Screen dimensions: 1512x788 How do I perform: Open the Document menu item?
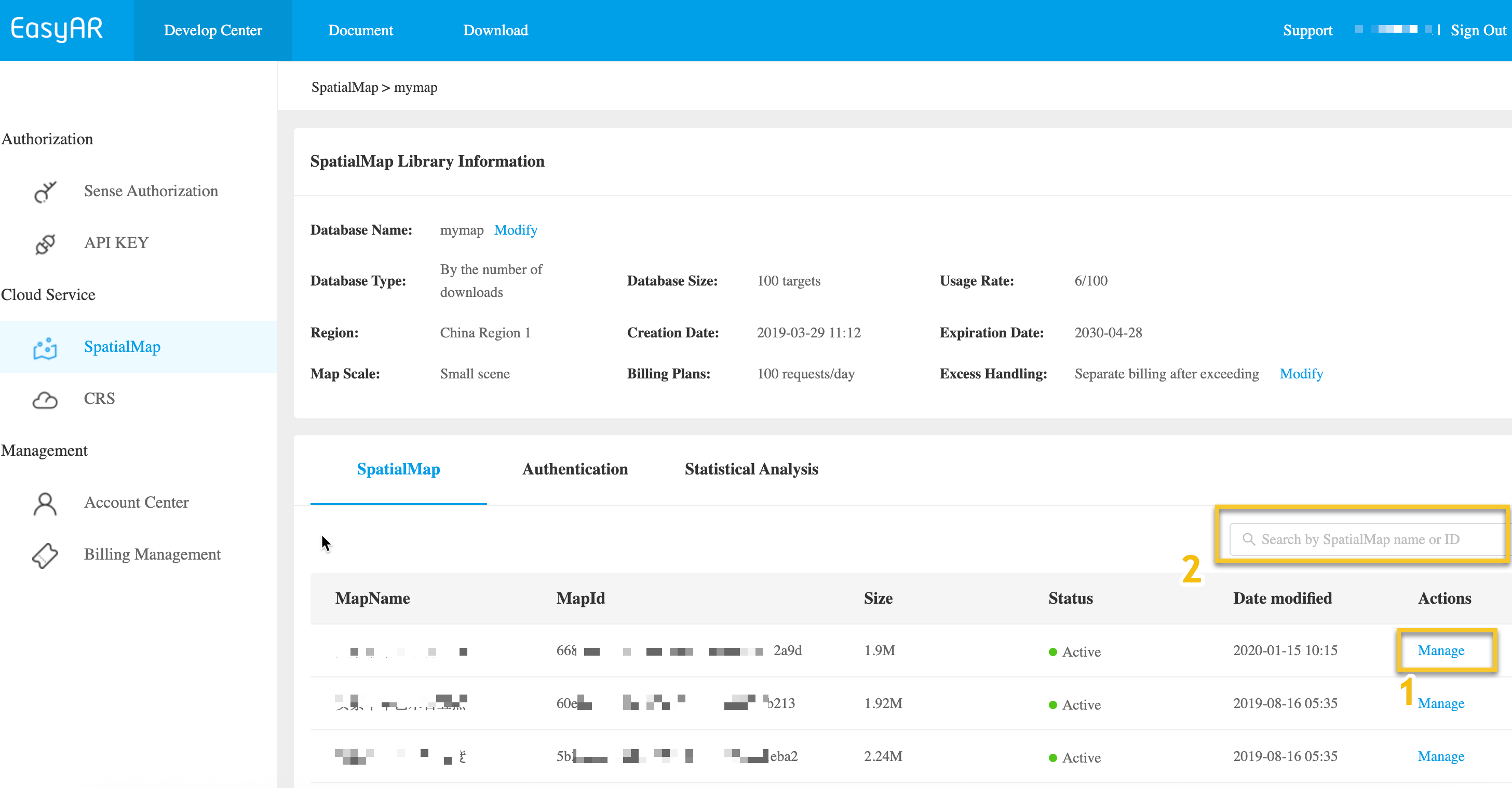(360, 31)
